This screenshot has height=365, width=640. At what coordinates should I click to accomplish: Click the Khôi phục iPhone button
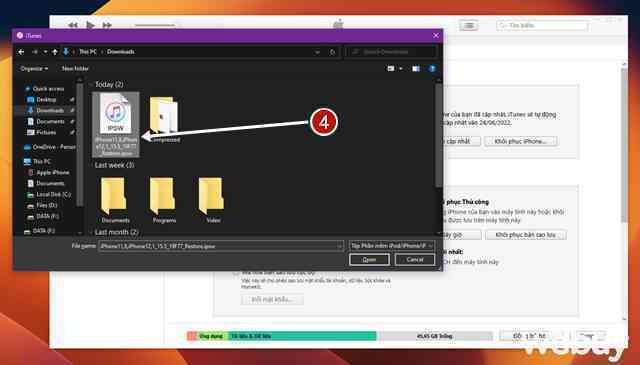click(x=521, y=141)
